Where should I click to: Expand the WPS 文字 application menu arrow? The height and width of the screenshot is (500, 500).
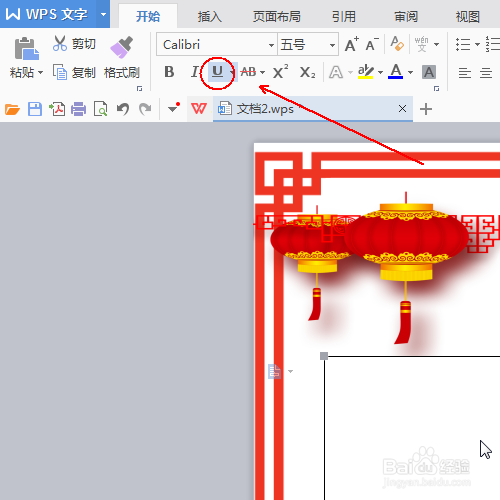coord(103,14)
